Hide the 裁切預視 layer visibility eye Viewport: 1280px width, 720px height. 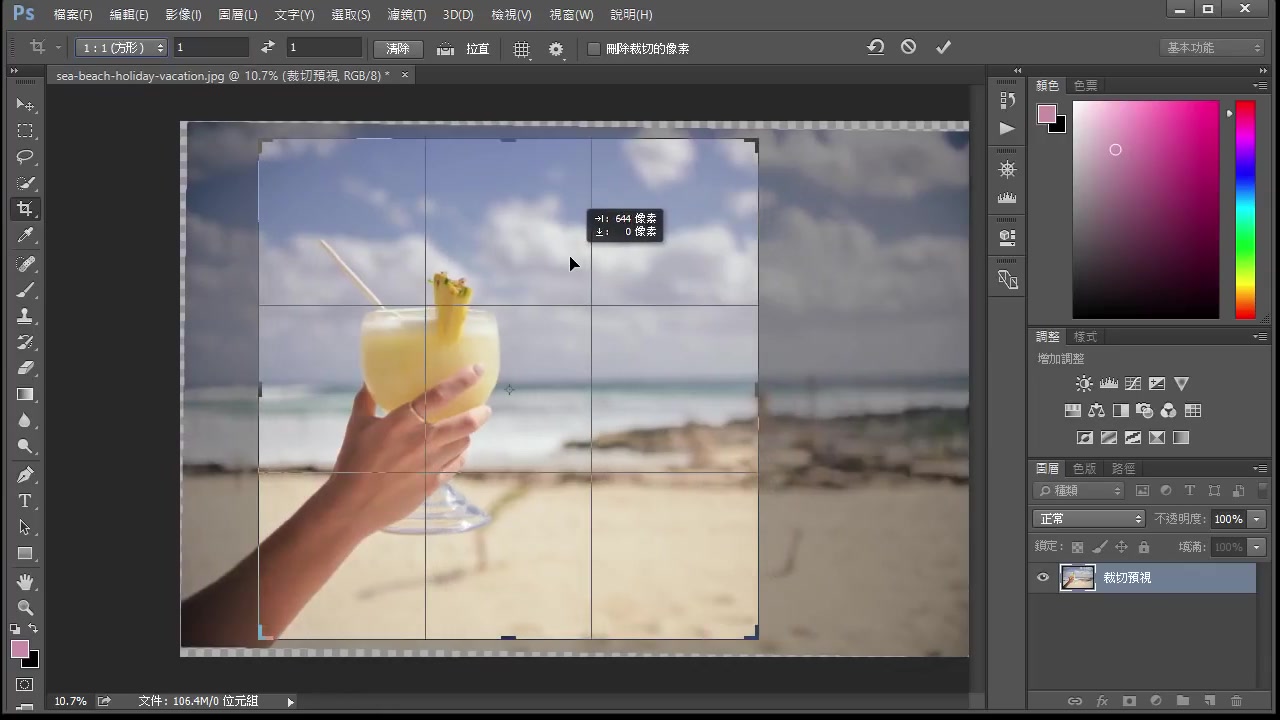pos(1043,577)
